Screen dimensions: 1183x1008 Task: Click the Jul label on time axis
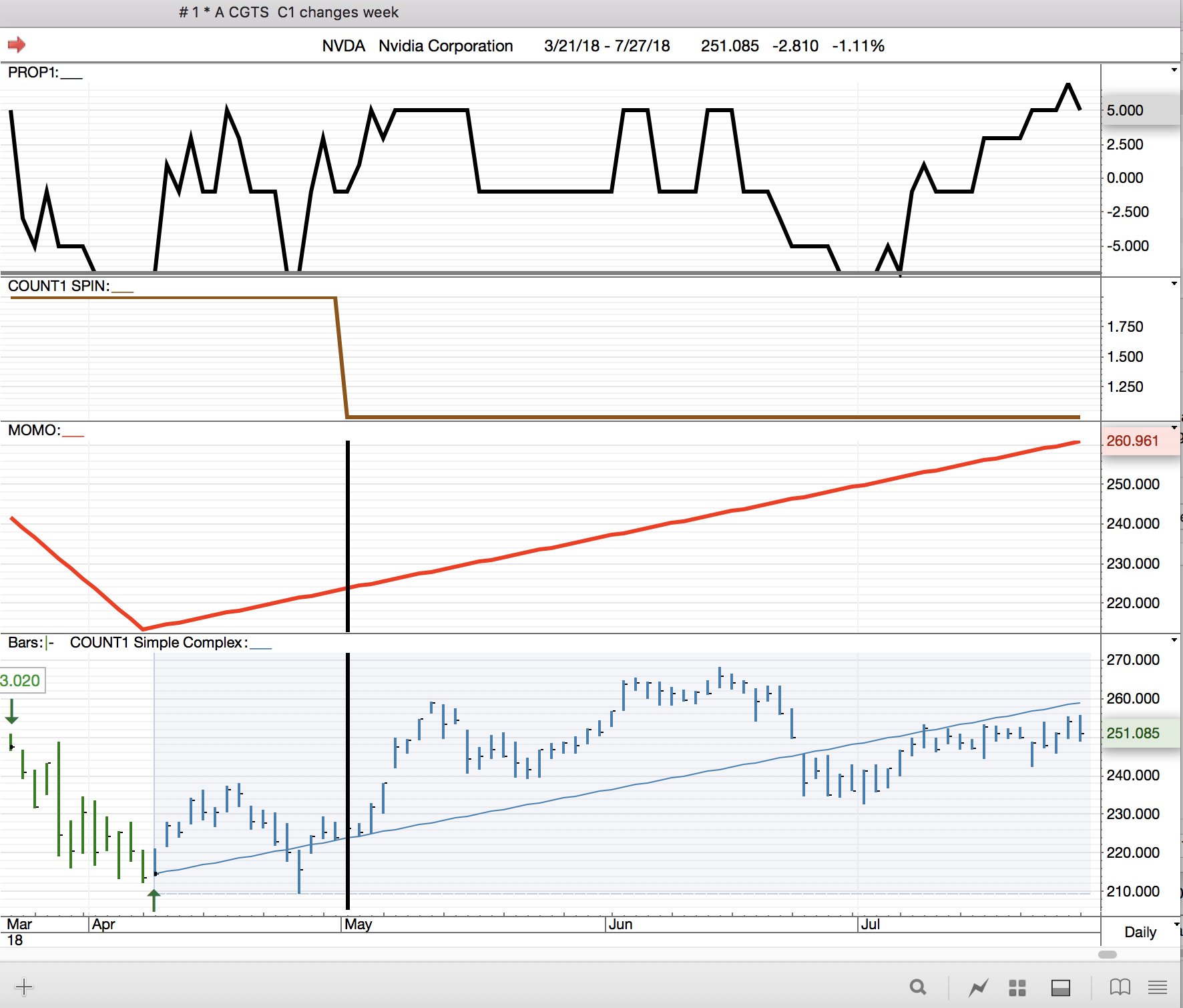point(871,925)
